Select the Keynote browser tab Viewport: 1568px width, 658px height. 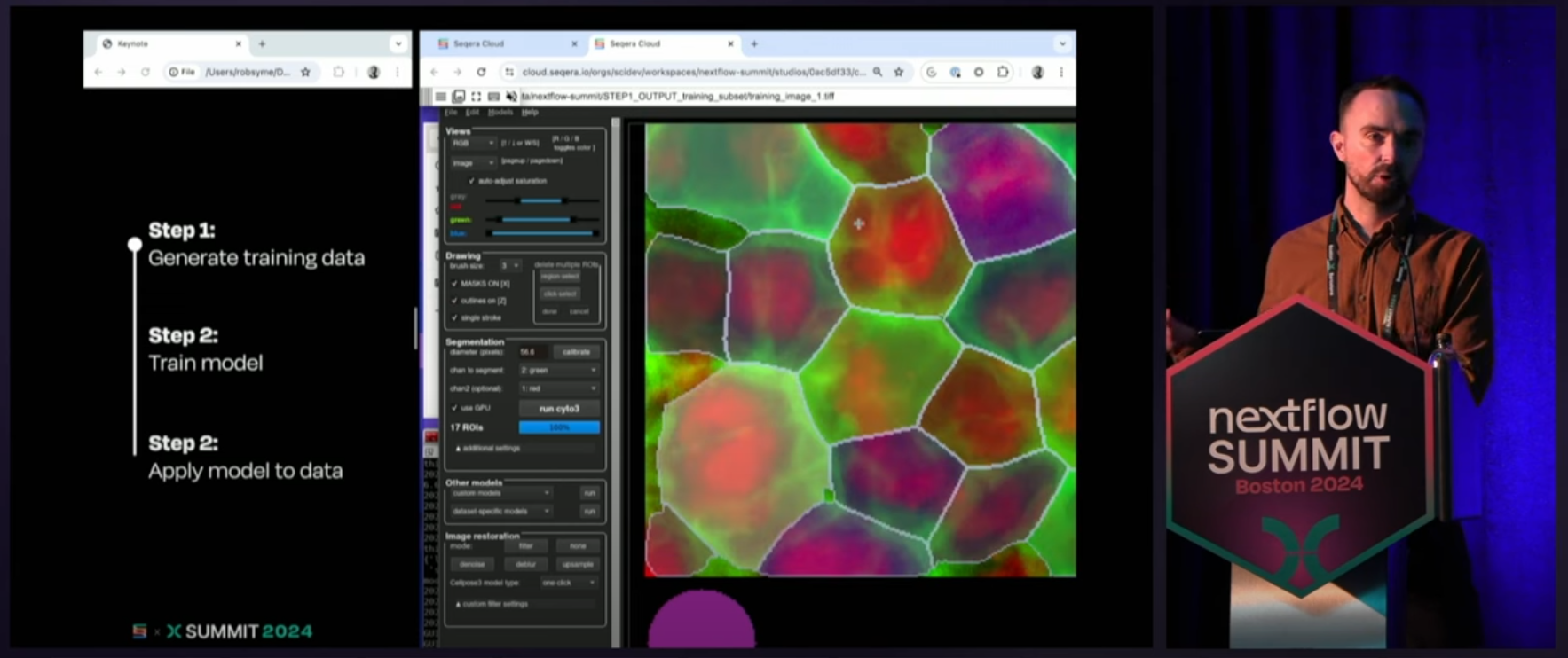click(x=171, y=43)
